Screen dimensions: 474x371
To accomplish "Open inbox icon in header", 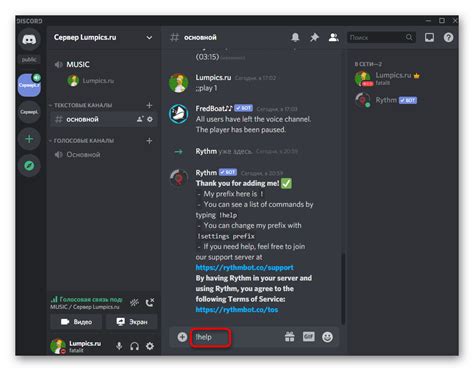I will click(429, 38).
